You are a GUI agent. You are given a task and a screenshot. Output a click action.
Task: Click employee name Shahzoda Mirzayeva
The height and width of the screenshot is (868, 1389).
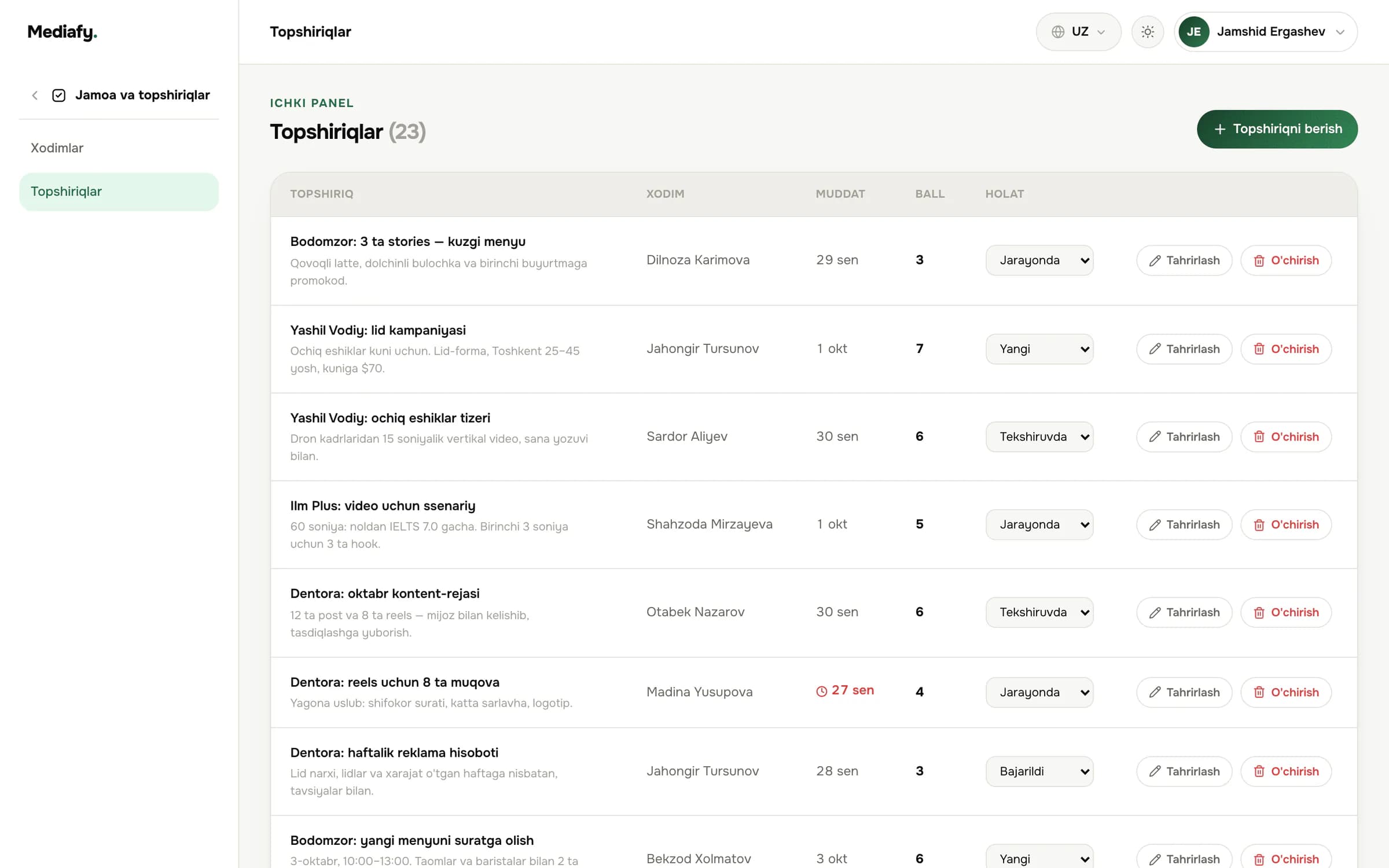[710, 524]
